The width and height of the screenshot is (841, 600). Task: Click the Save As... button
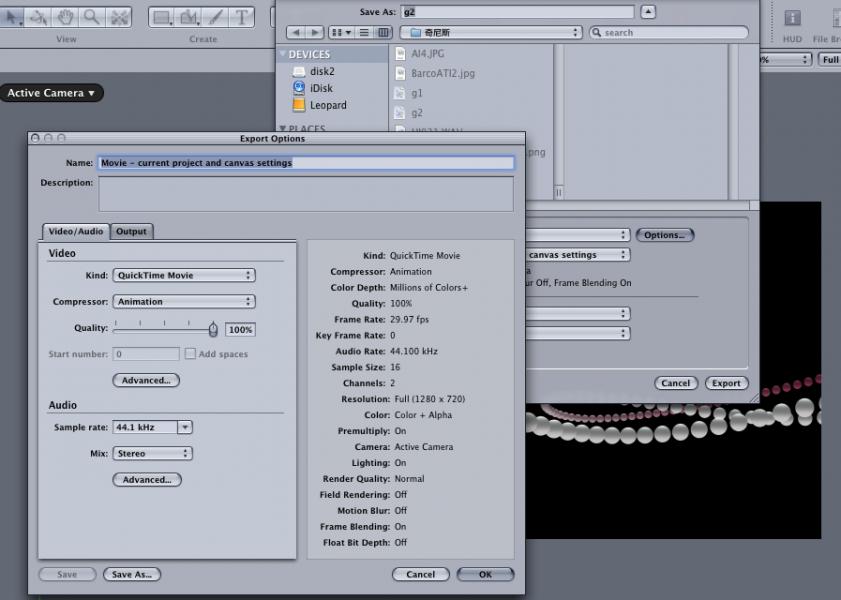point(131,574)
